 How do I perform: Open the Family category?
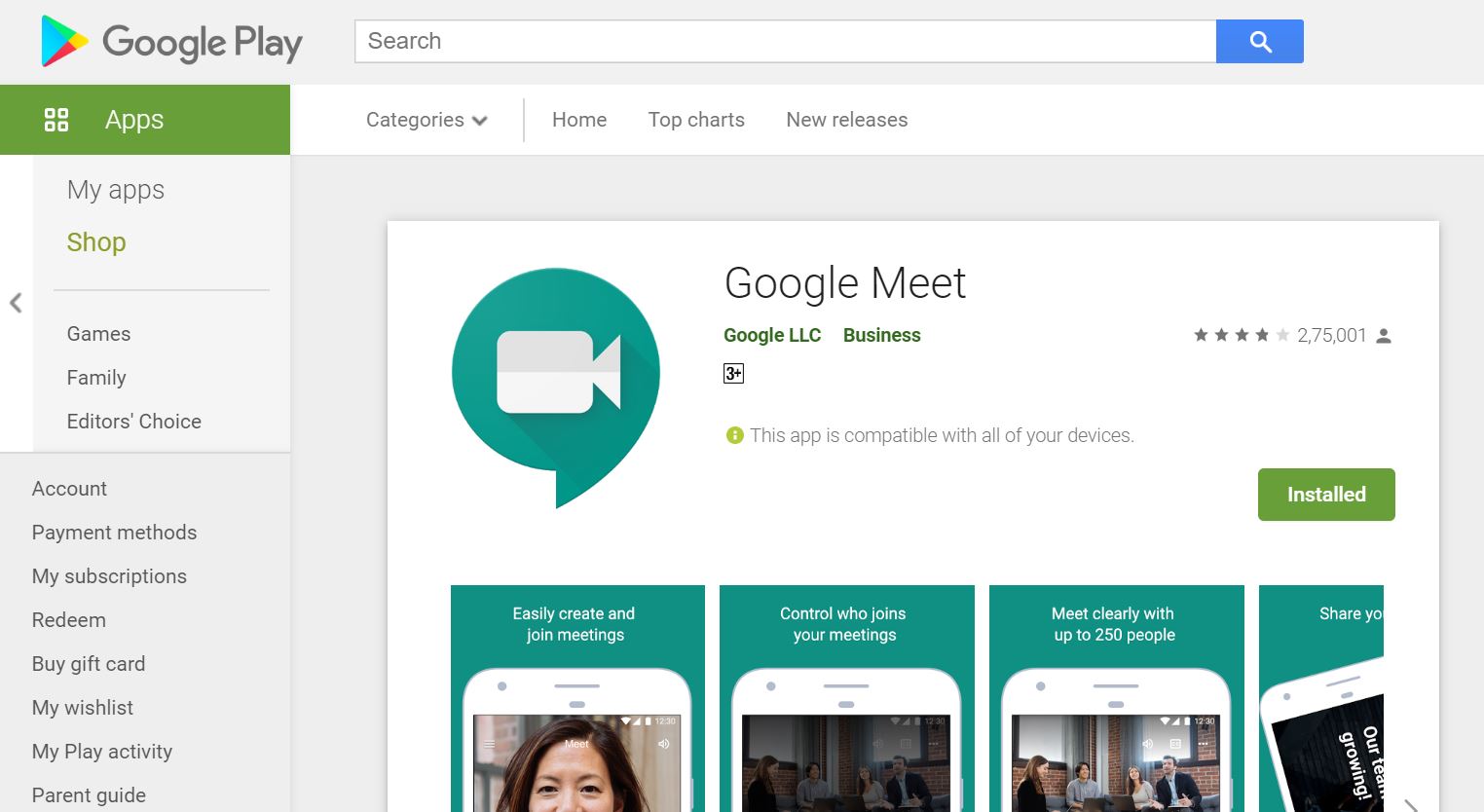(x=96, y=378)
